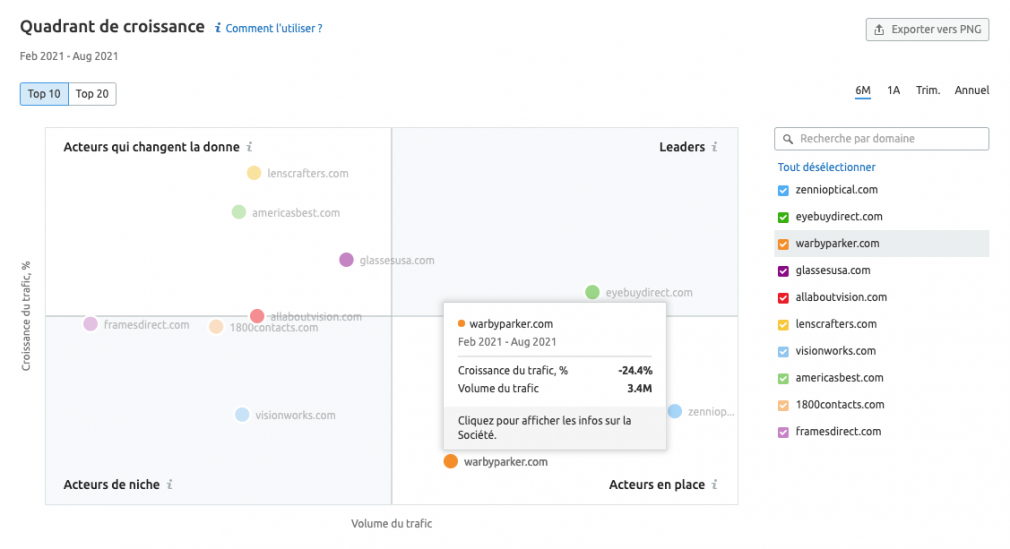The image size is (1010, 549).
Task: Click info icon next to Acteurs de niche
Action: [x=169, y=485]
